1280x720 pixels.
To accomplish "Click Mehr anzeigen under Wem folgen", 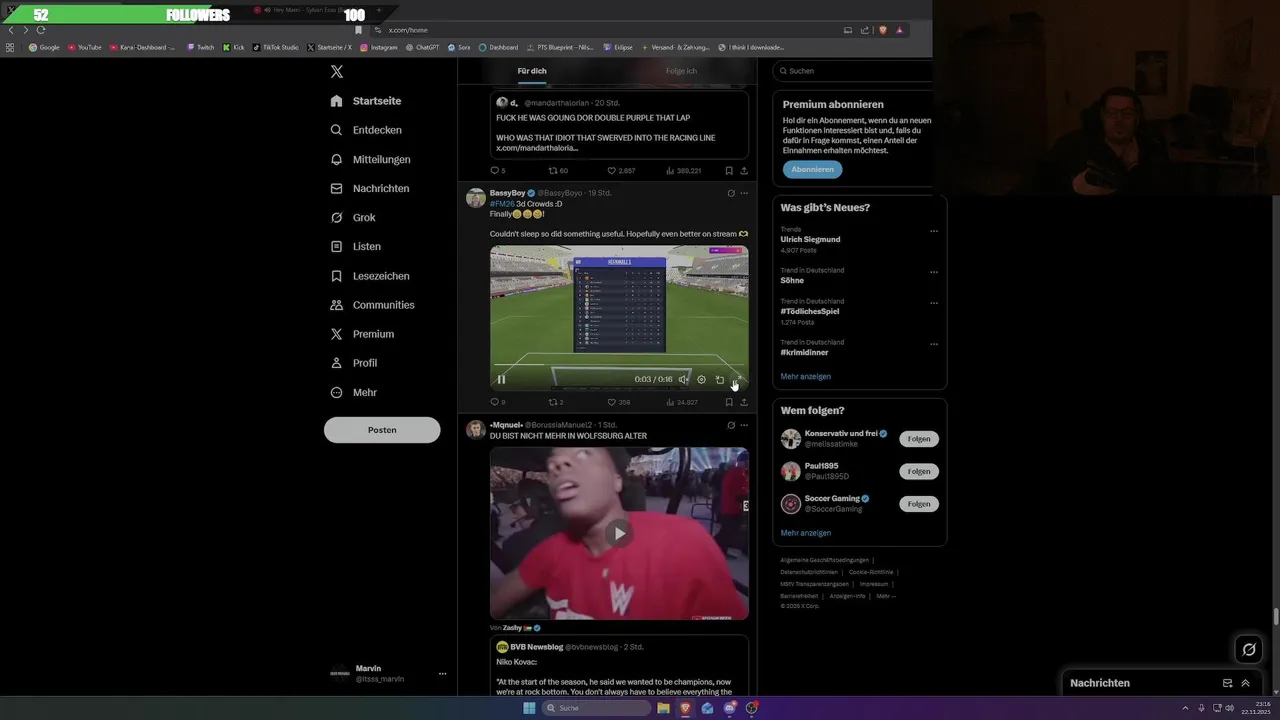I will (806, 533).
